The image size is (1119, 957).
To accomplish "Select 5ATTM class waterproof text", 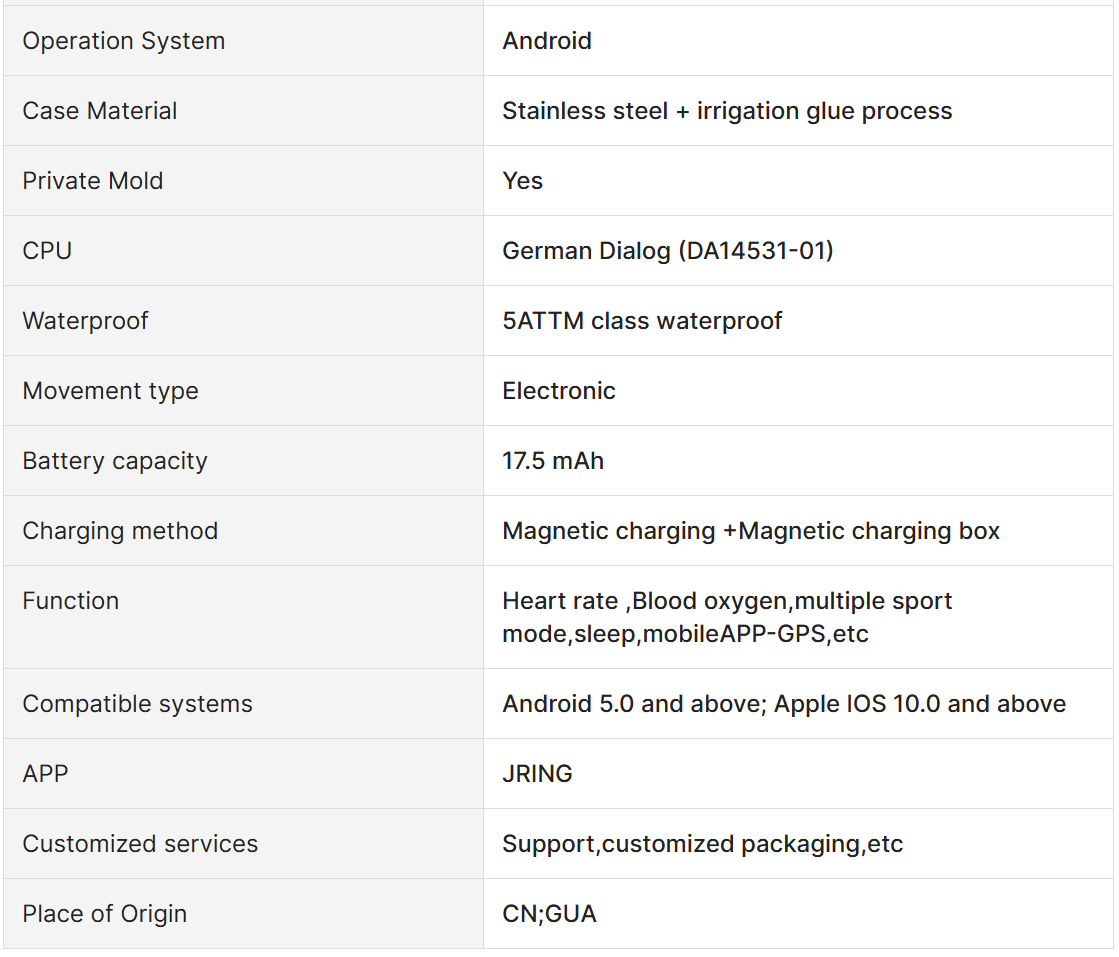I will (642, 320).
